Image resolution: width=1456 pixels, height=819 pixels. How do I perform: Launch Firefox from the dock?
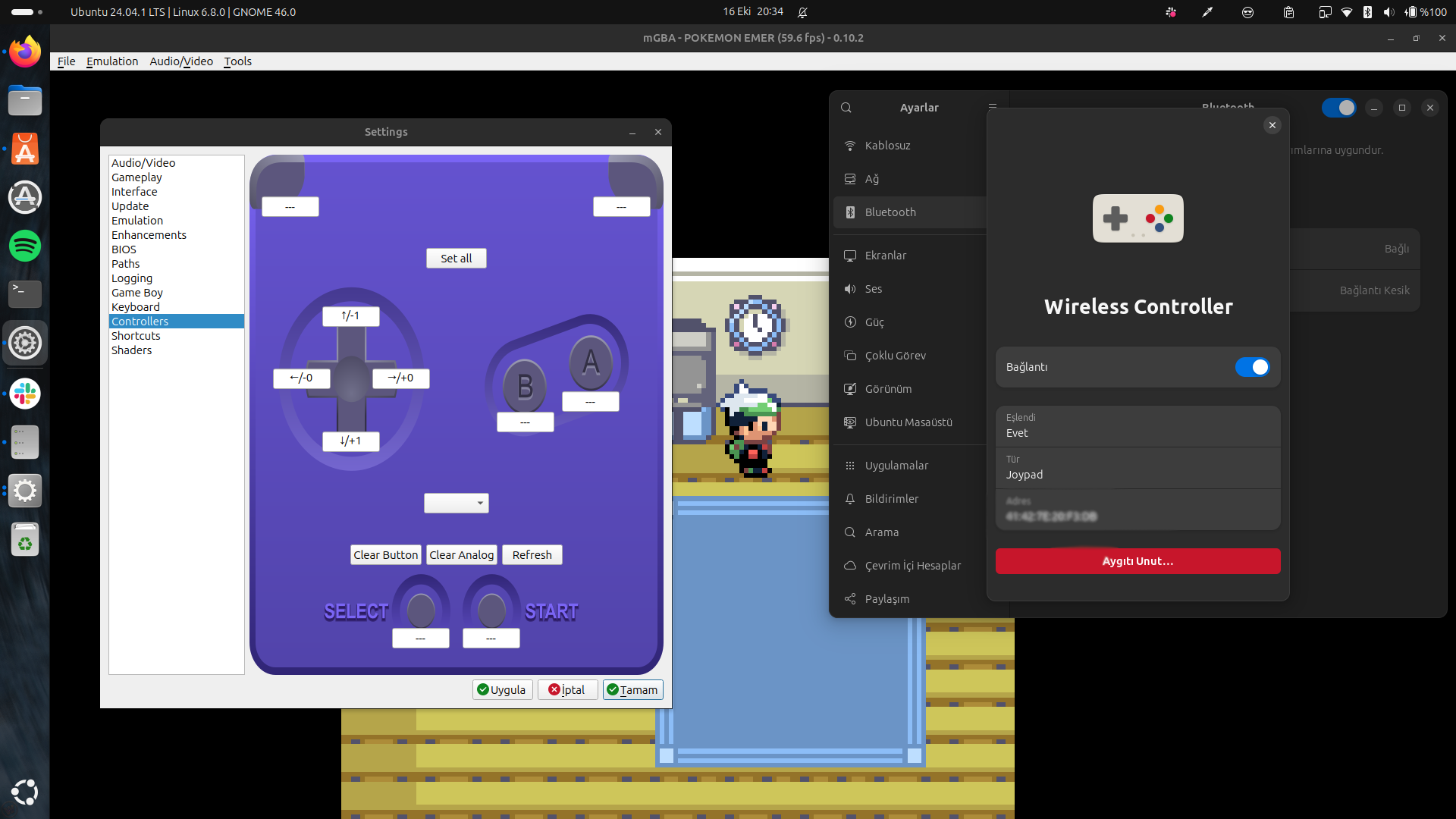point(25,52)
